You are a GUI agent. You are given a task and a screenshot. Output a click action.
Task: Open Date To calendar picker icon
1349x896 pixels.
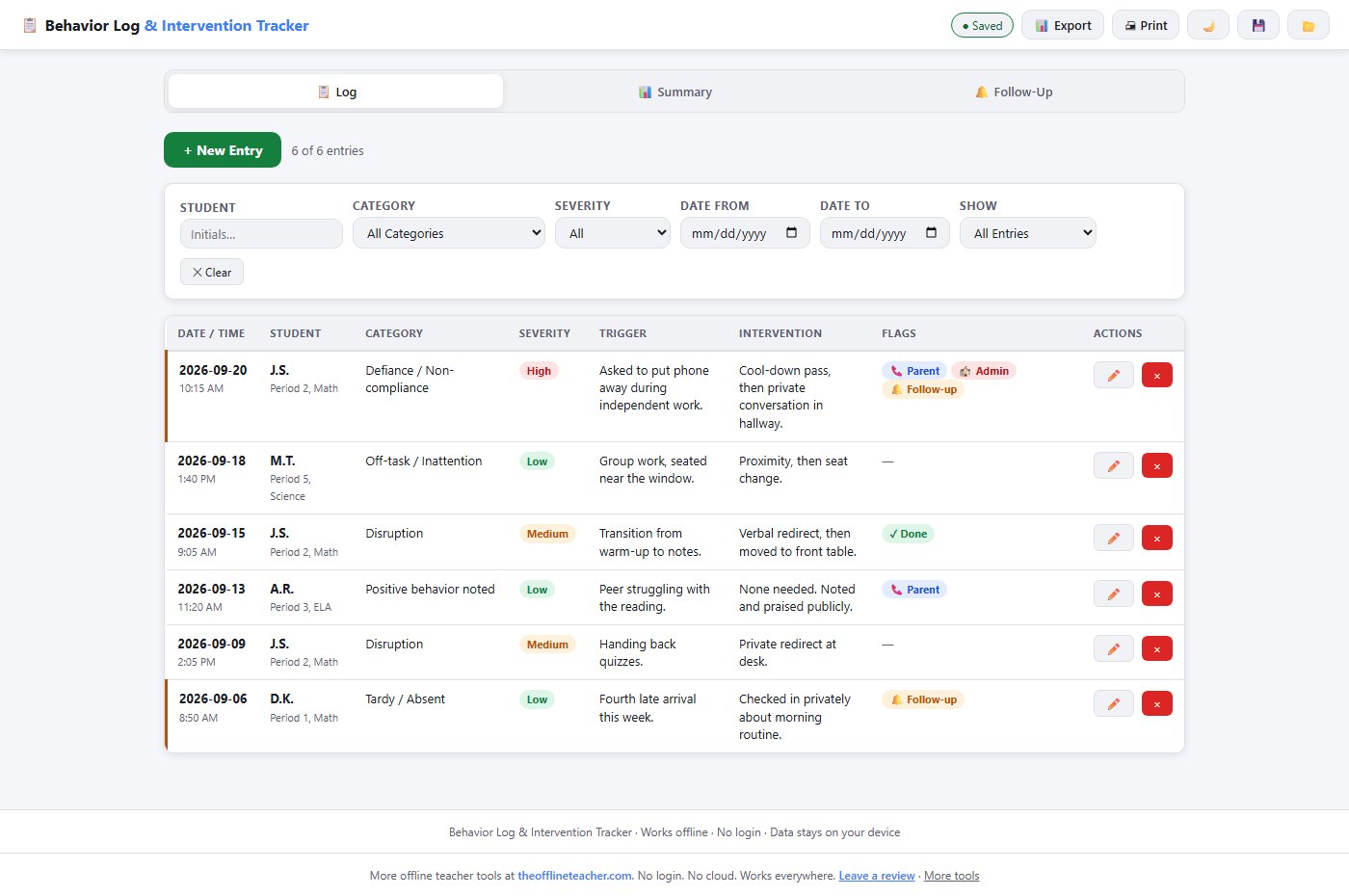(931, 233)
